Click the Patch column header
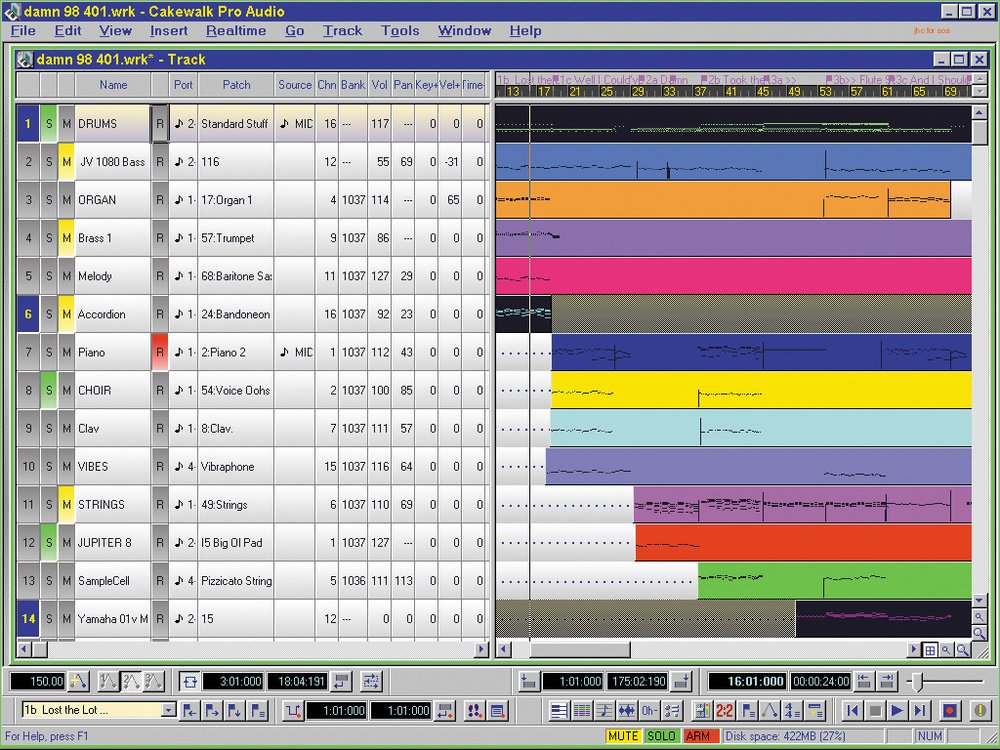 [x=236, y=85]
